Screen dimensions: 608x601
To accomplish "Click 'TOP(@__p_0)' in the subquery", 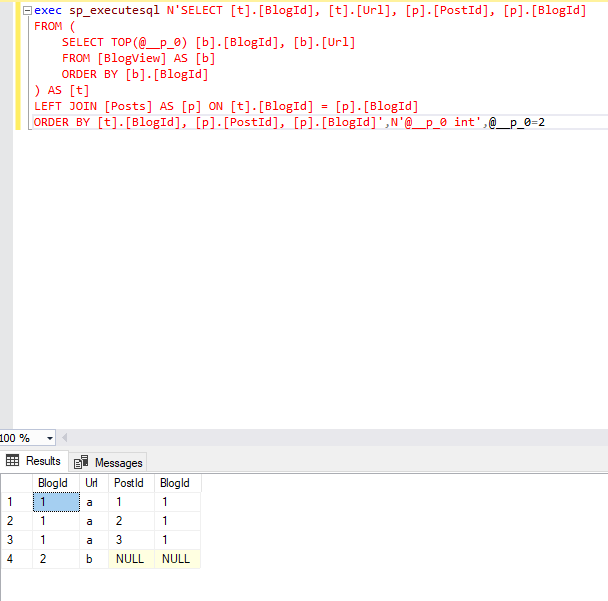I will (149, 42).
